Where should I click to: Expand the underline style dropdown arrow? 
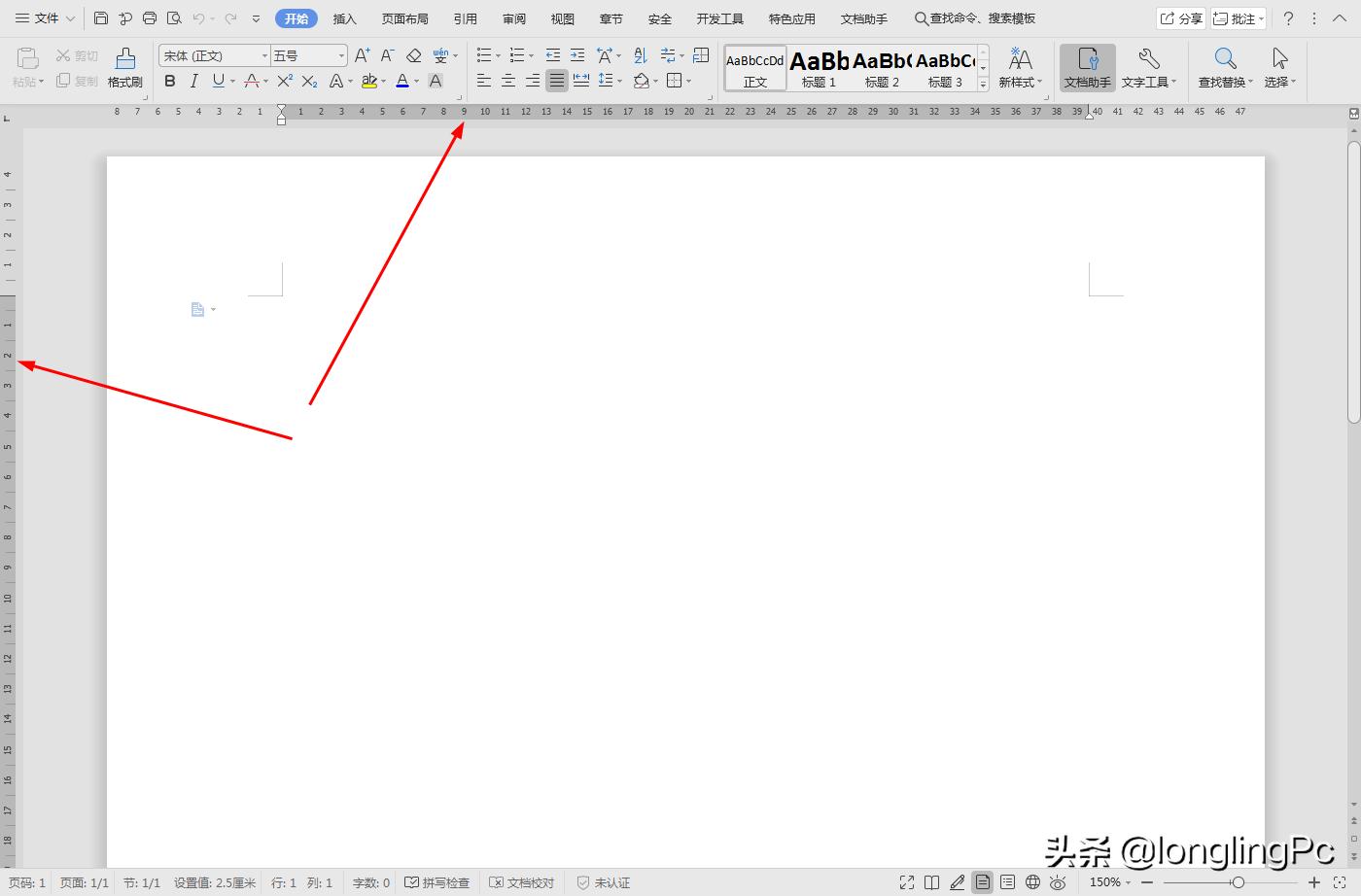[231, 82]
